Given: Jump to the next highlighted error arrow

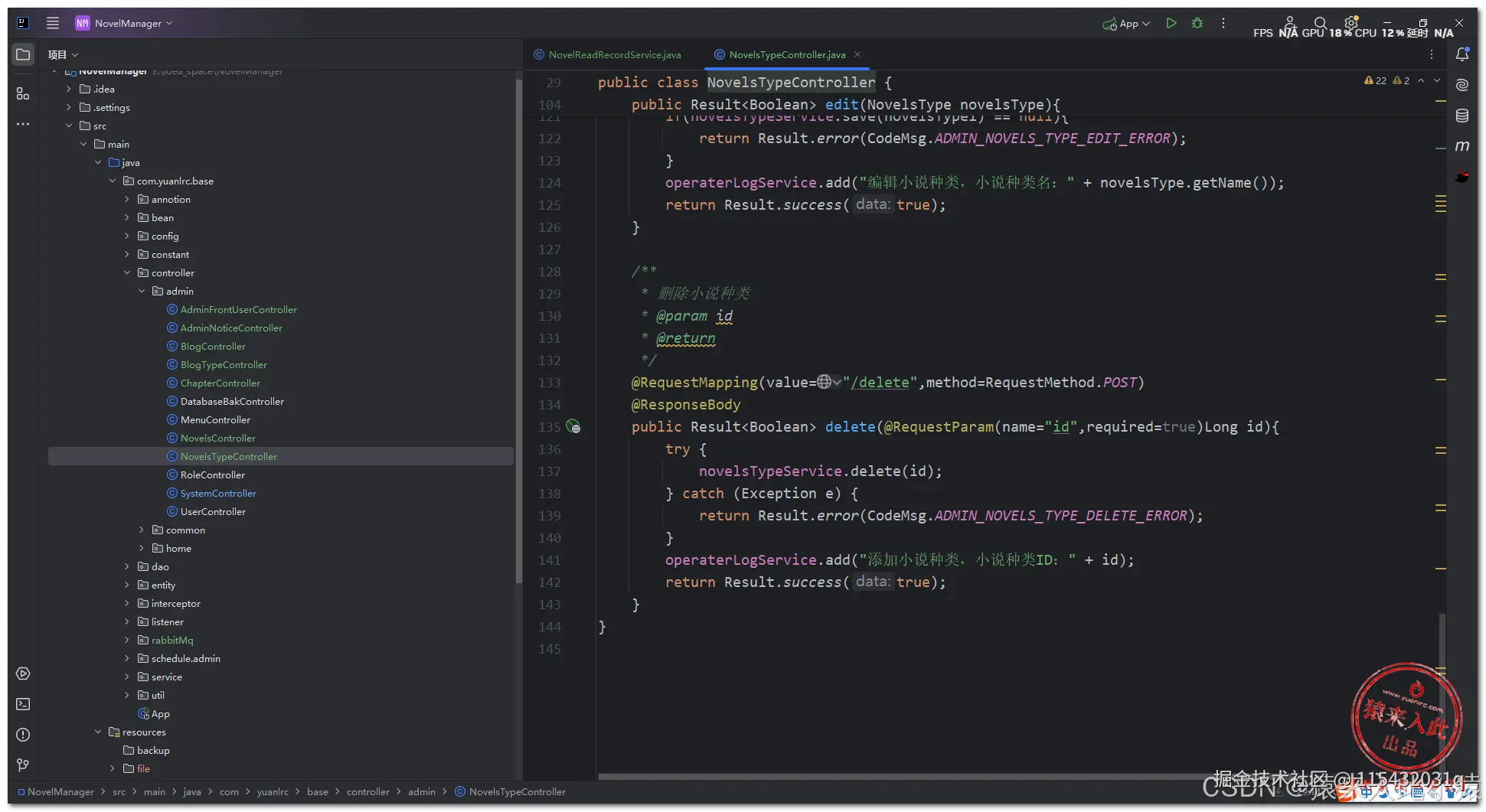Looking at the screenshot, I should point(1437,80).
